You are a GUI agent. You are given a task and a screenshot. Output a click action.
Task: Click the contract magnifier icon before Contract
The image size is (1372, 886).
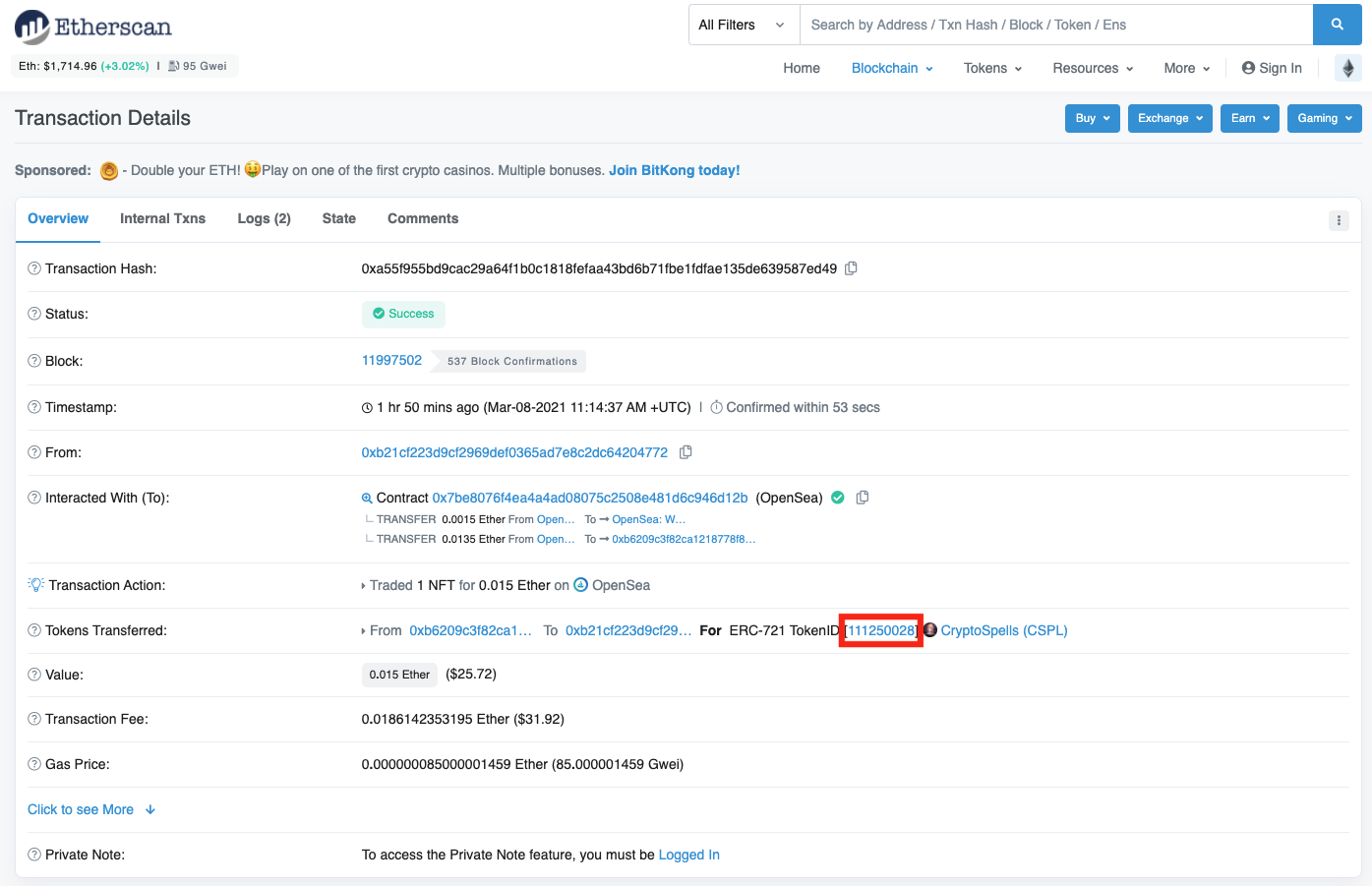(367, 499)
